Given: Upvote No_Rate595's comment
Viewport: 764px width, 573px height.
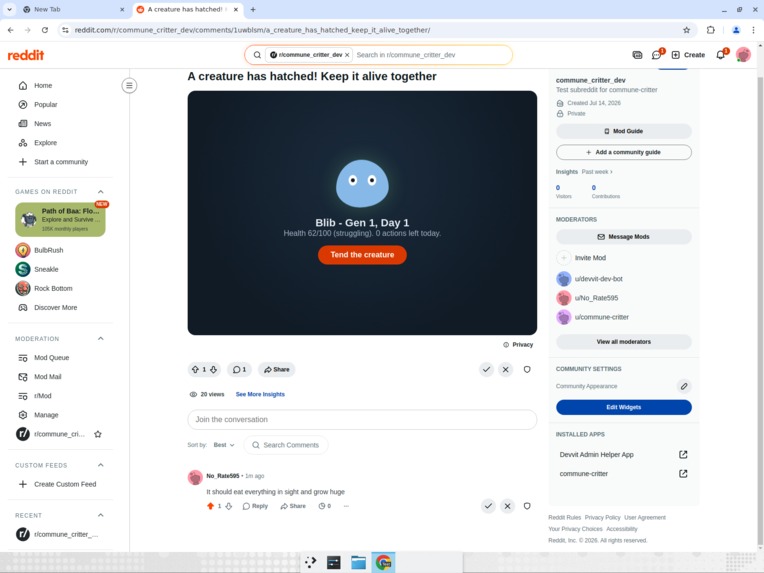Looking at the screenshot, I should point(210,506).
